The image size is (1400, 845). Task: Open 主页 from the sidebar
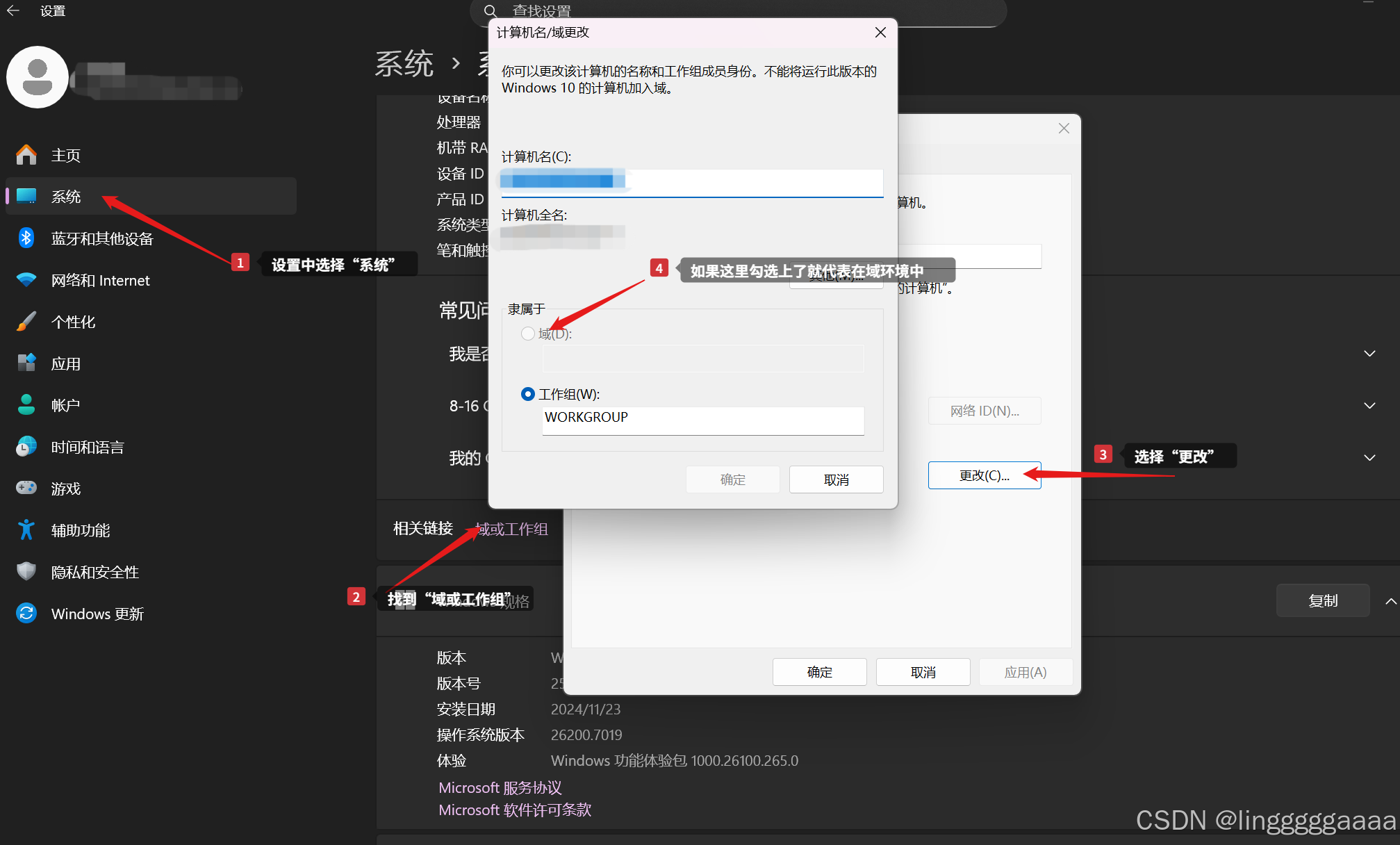tap(66, 154)
